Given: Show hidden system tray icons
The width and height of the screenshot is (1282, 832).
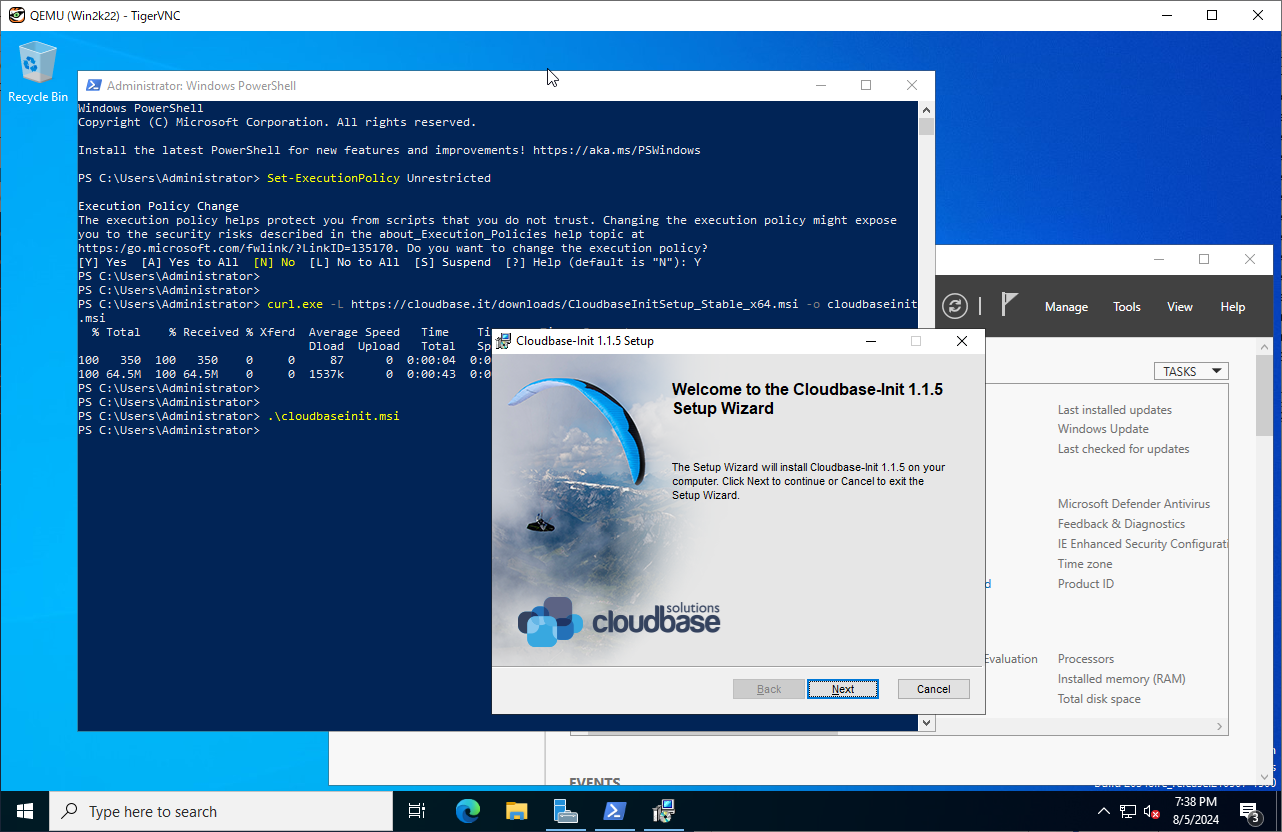Looking at the screenshot, I should pyautogui.click(x=1104, y=811).
